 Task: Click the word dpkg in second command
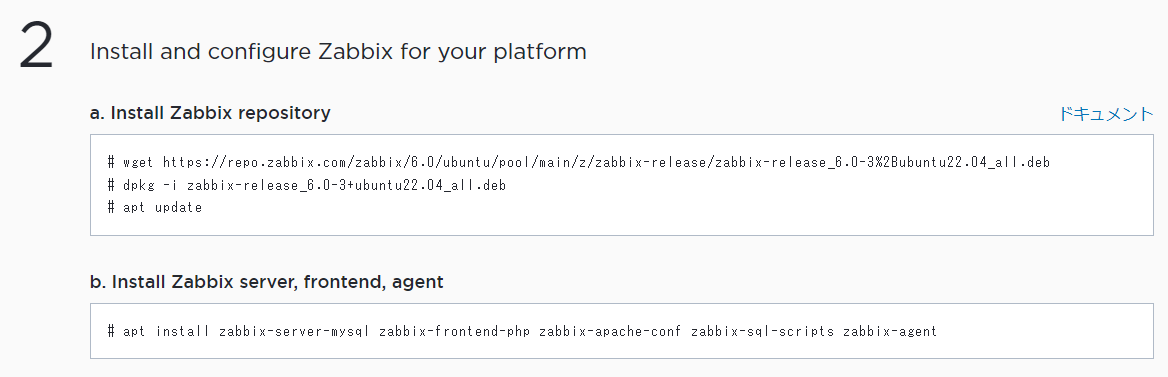click(139, 185)
